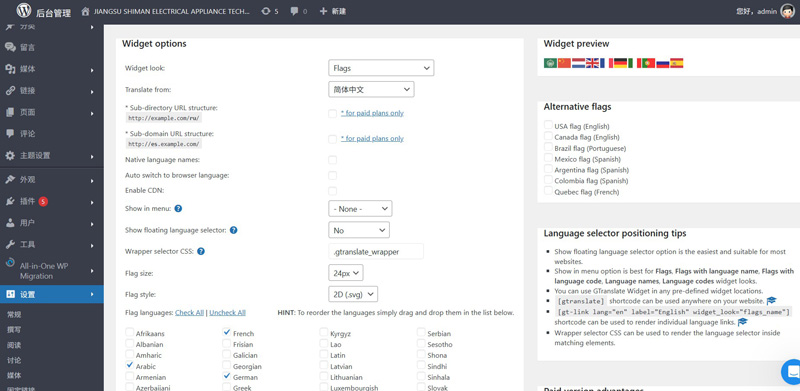This screenshot has height=391, width=800.
Task: Click the 主题设置 gear icon
Action: click(10, 156)
